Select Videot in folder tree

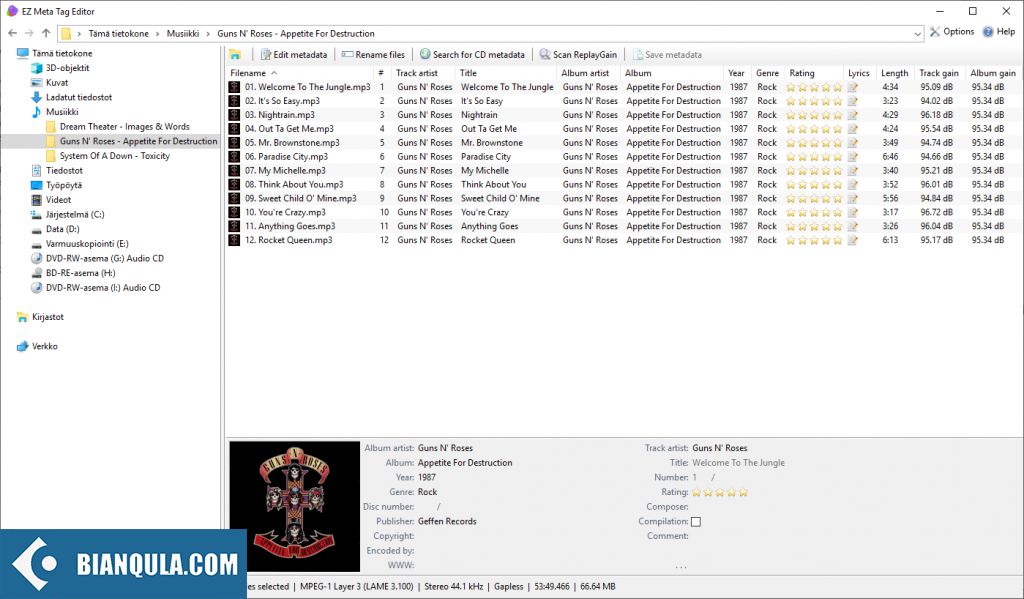click(x=58, y=200)
